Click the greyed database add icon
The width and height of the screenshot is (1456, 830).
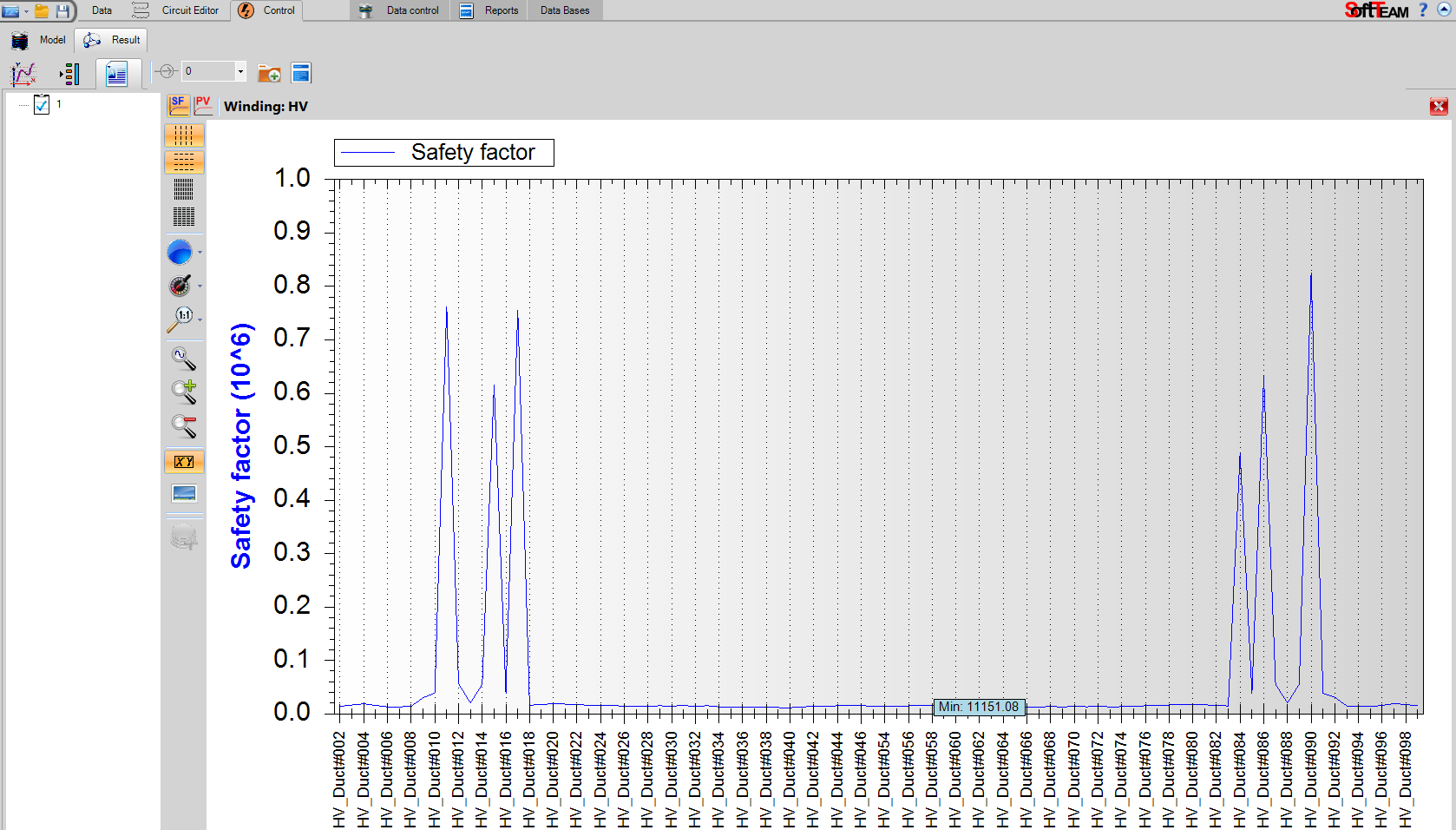click(184, 537)
